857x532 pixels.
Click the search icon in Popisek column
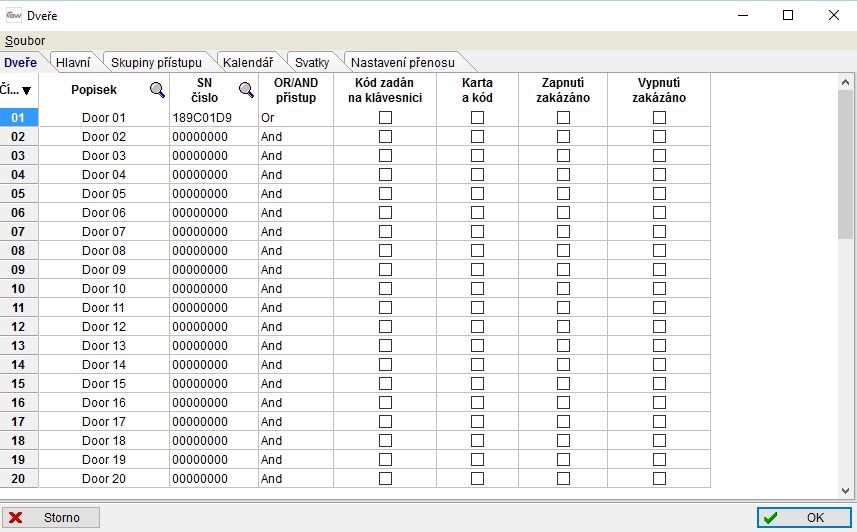(157, 90)
